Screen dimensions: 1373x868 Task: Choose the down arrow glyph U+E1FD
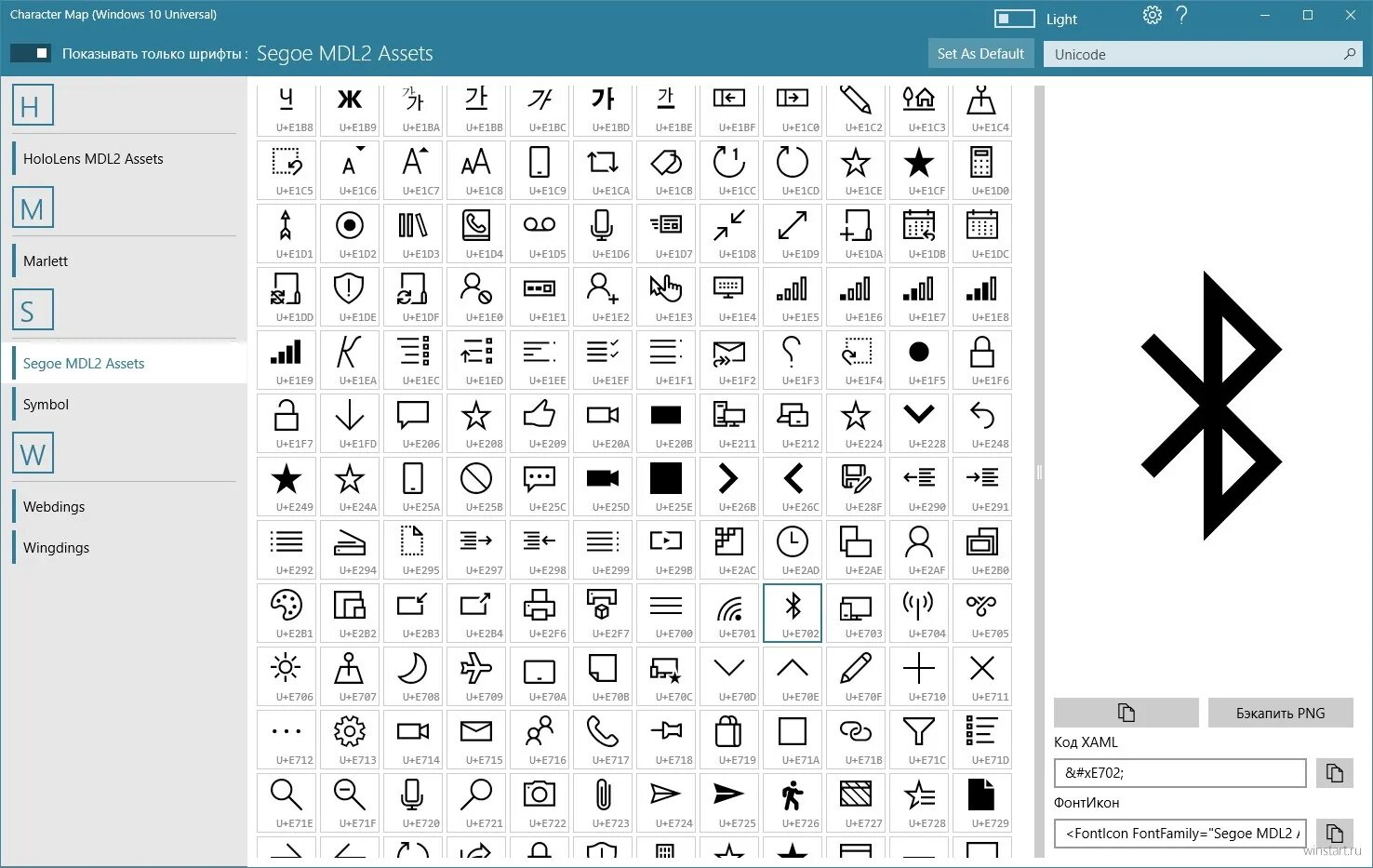(x=350, y=423)
